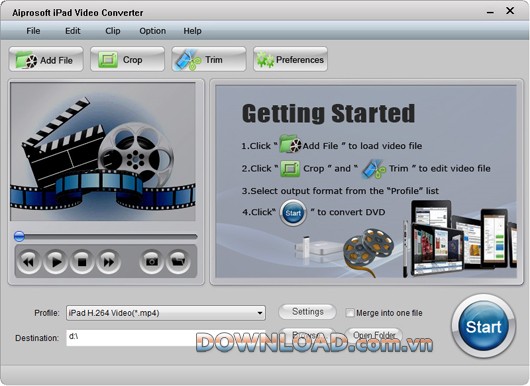Click the video preview area

pyautogui.click(x=103, y=151)
